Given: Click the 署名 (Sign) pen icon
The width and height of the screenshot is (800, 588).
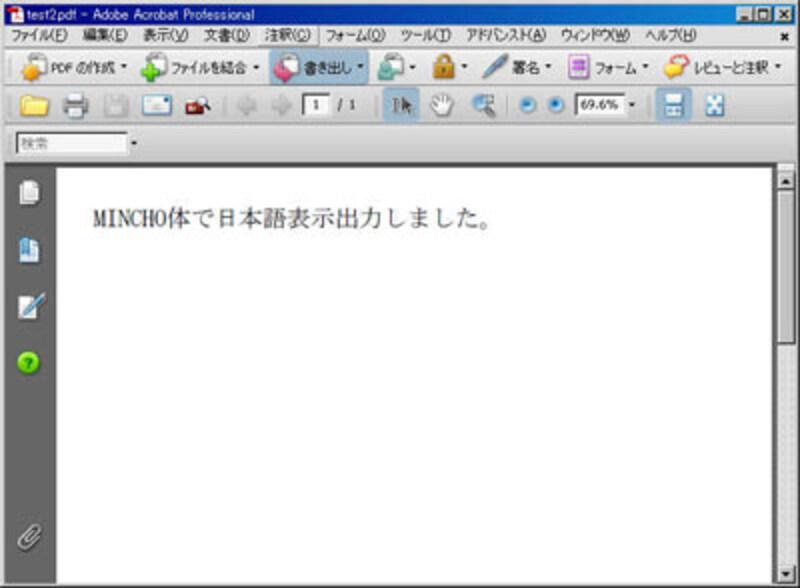Looking at the screenshot, I should click(495, 67).
